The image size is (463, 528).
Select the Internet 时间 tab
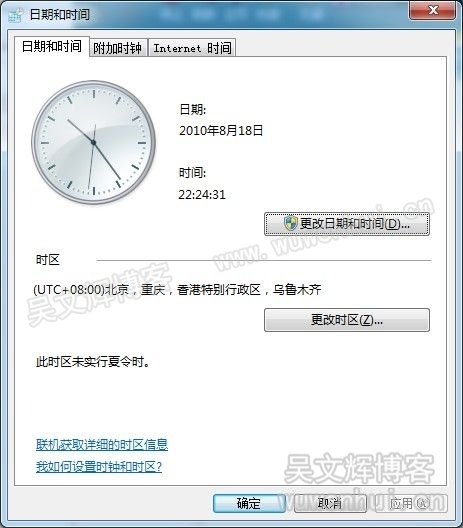(x=192, y=48)
